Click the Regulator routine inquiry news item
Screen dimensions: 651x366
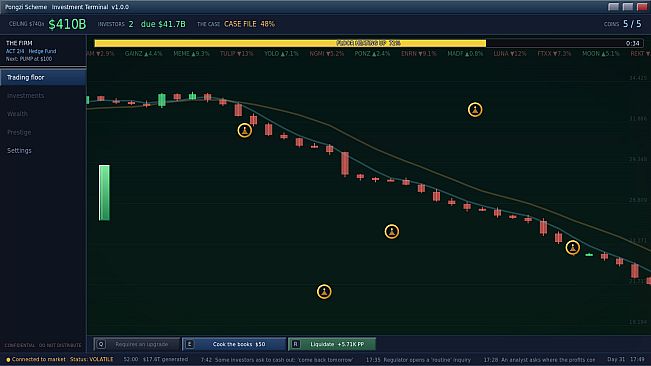tap(418, 360)
